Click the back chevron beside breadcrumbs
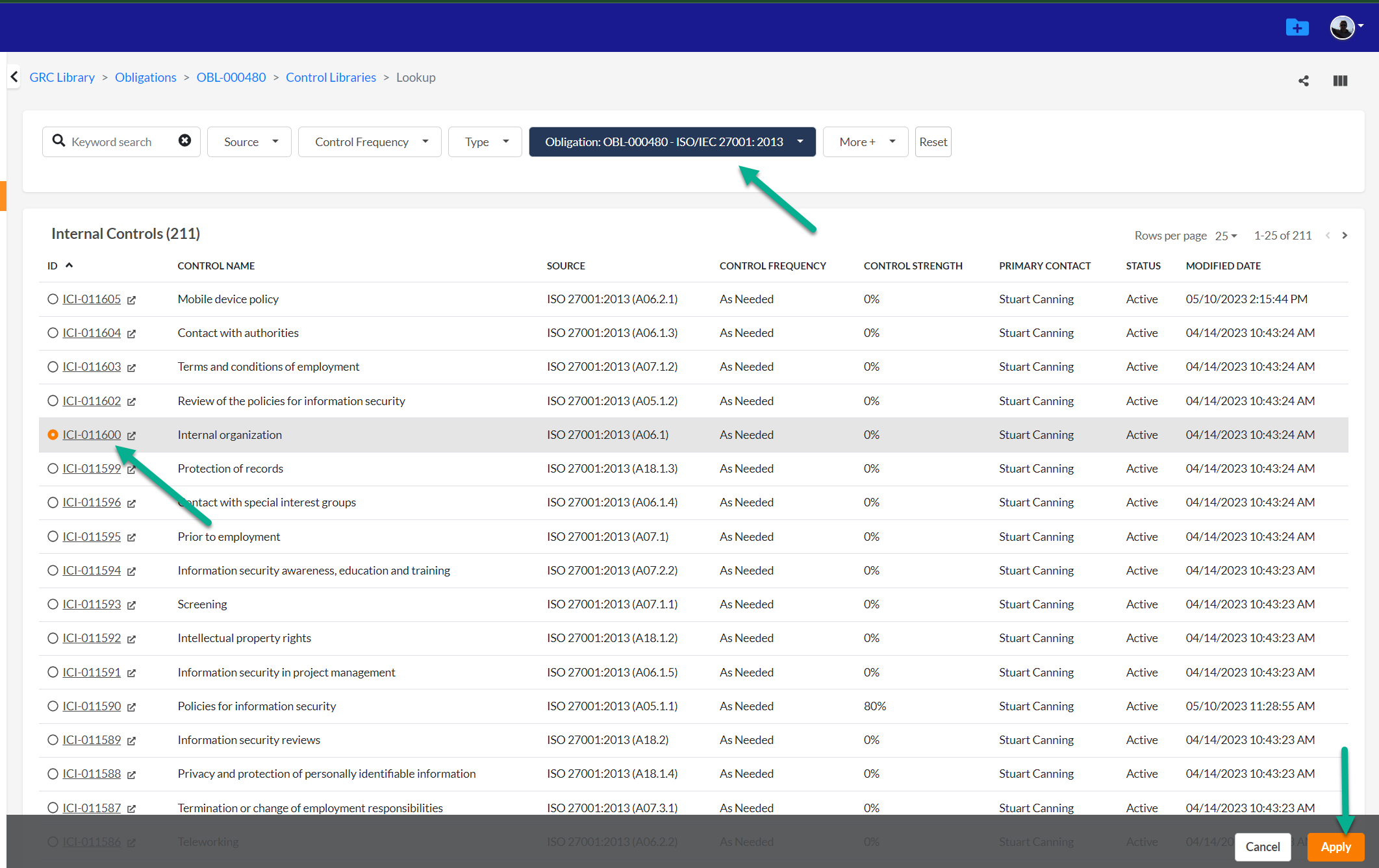The height and width of the screenshot is (868, 1379). click(x=14, y=77)
